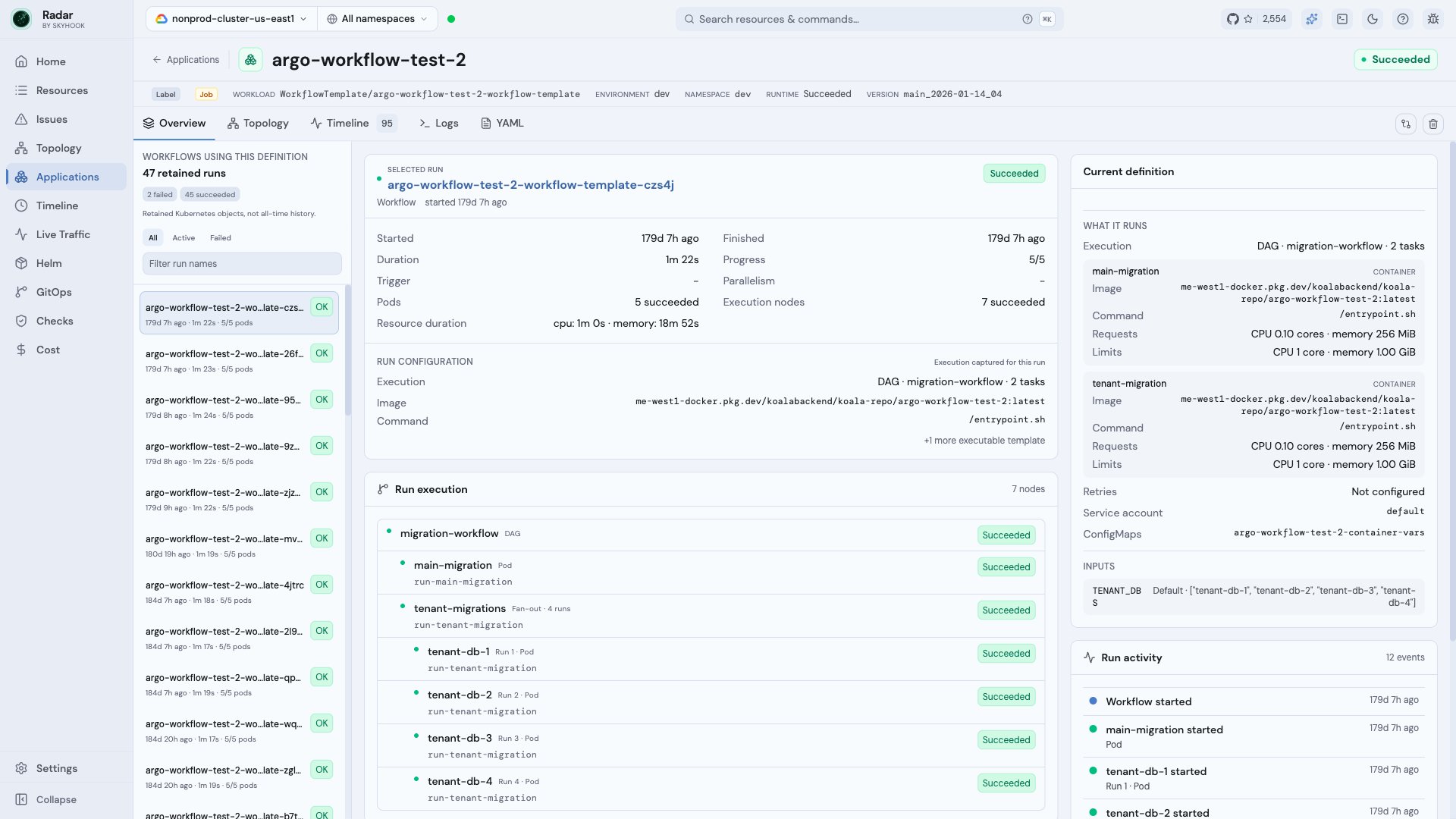This screenshot has width=1456, height=819.
Task: Open Cost in the sidebar
Action: point(66,350)
